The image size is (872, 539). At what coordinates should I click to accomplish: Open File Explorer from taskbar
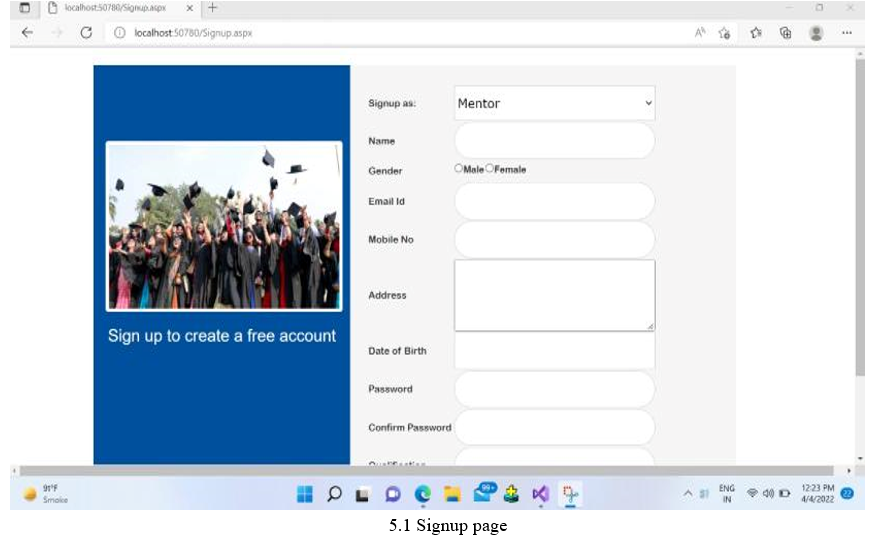click(x=452, y=494)
